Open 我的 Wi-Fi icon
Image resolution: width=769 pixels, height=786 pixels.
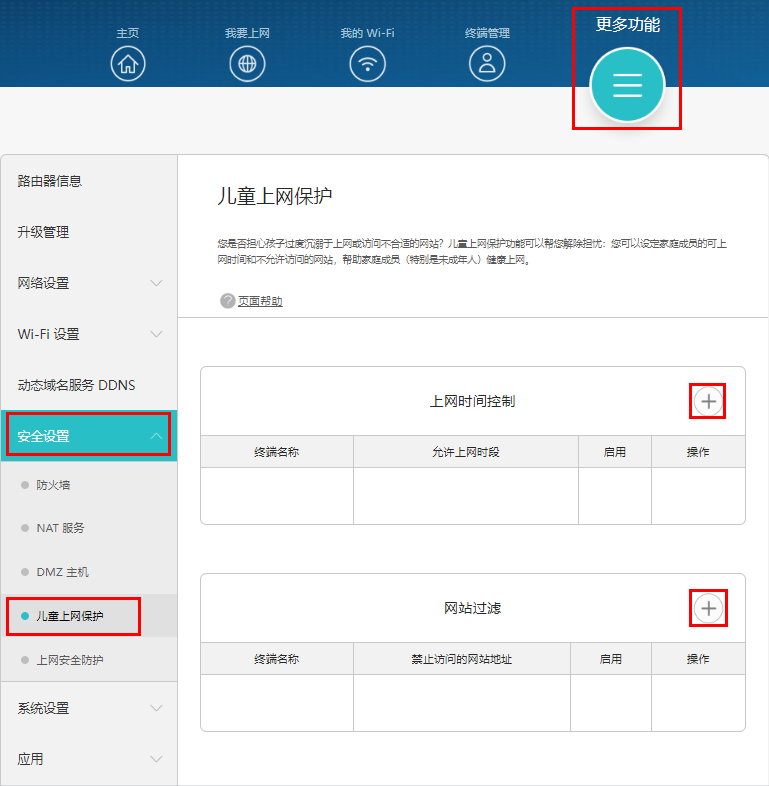pos(367,63)
